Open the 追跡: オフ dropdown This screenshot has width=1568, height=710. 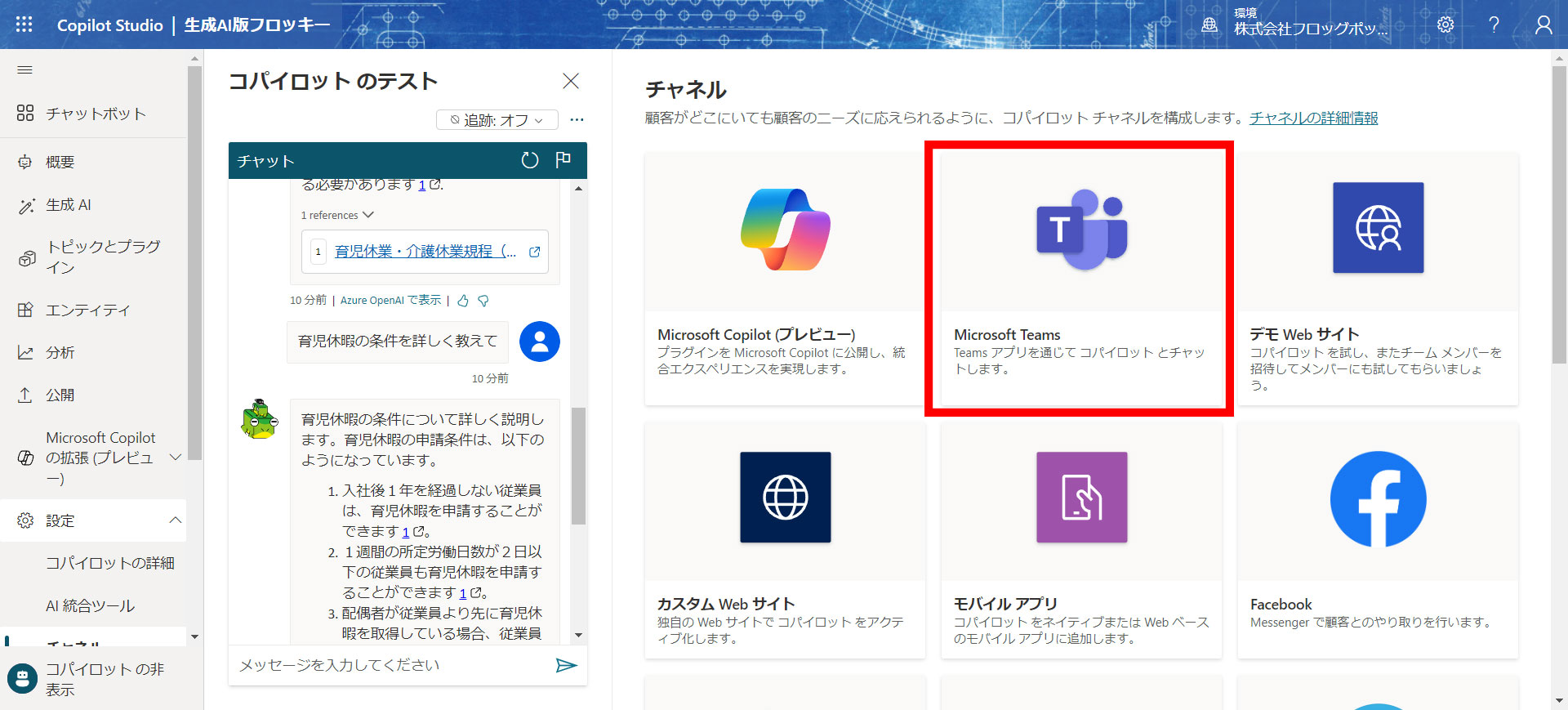(x=497, y=120)
